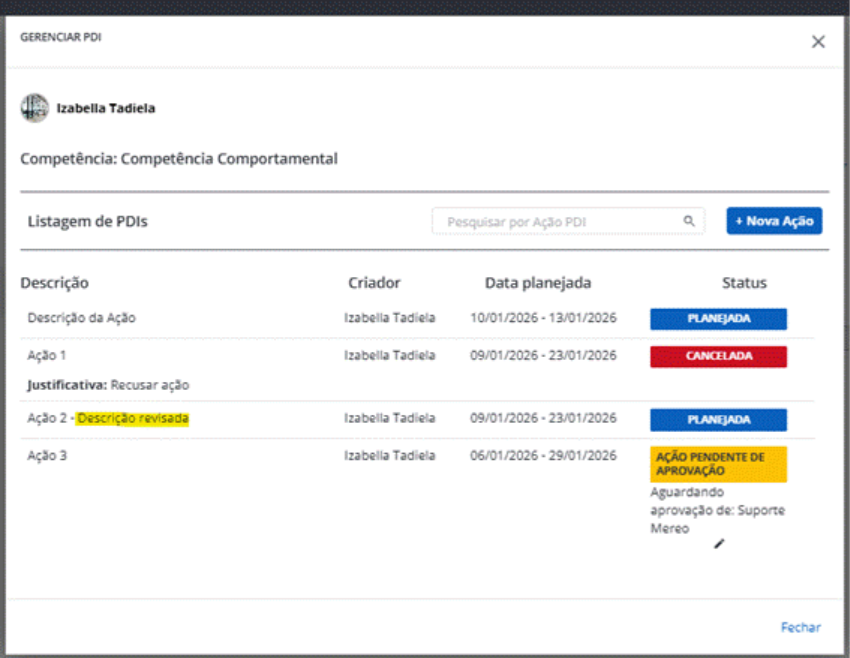Image resolution: width=850 pixels, height=658 pixels.
Task: Click the Fechar link
Action: point(800,627)
